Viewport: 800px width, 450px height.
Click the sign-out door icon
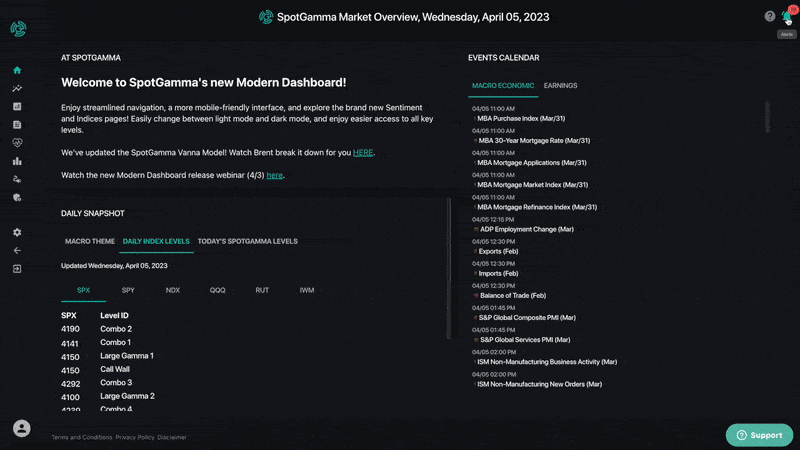(17, 269)
